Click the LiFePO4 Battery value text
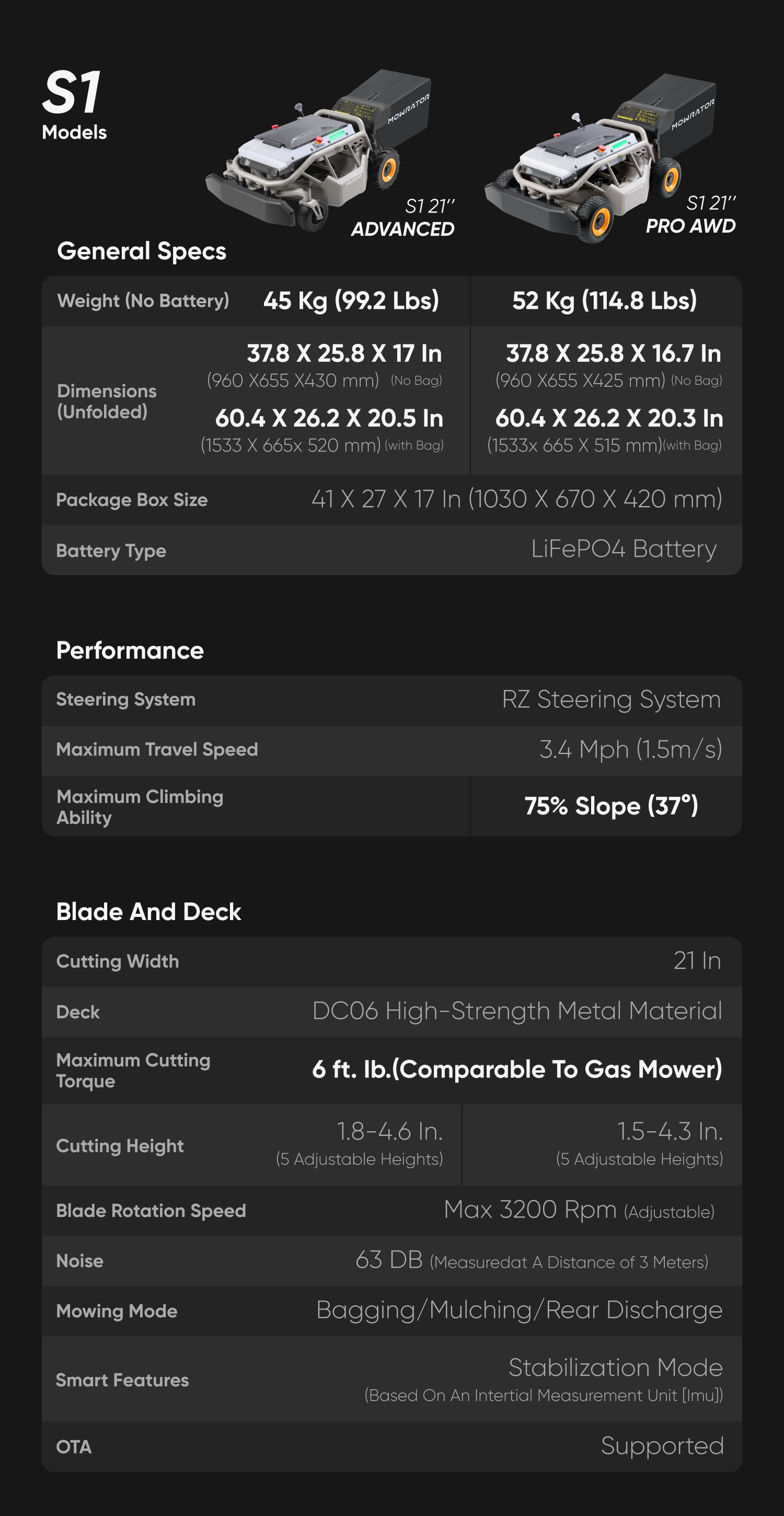This screenshot has height=1516, width=784. click(624, 549)
